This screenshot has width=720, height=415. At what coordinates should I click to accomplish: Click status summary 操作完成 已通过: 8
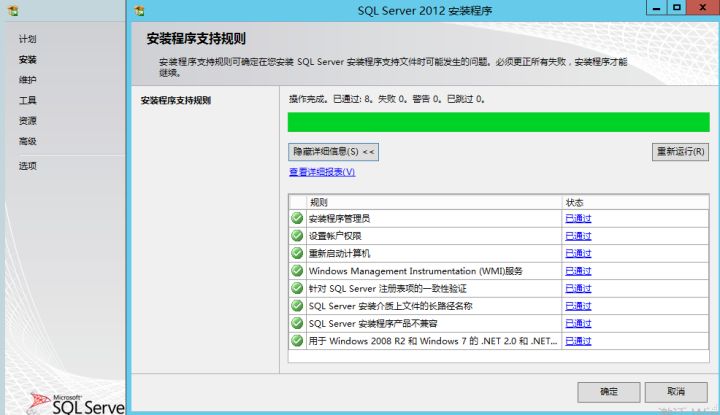click(x=387, y=99)
